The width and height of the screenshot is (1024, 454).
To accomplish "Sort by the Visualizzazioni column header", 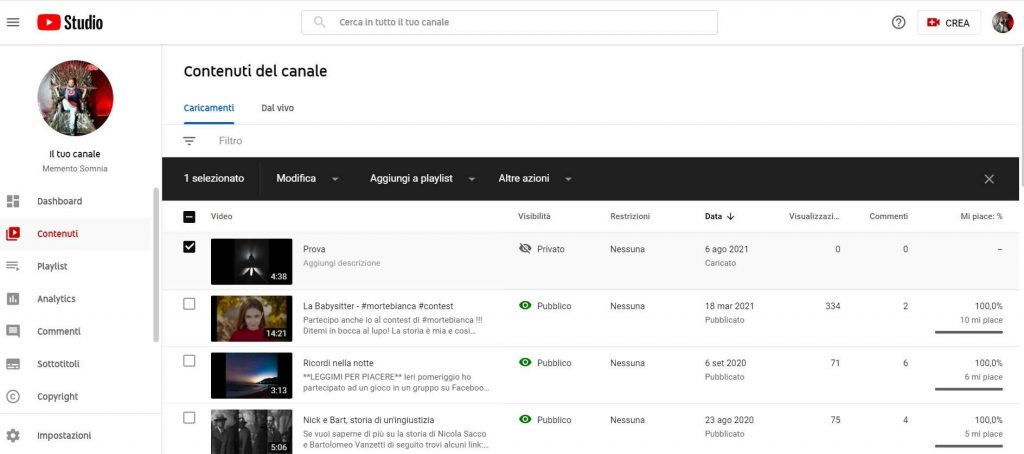I will pos(814,216).
